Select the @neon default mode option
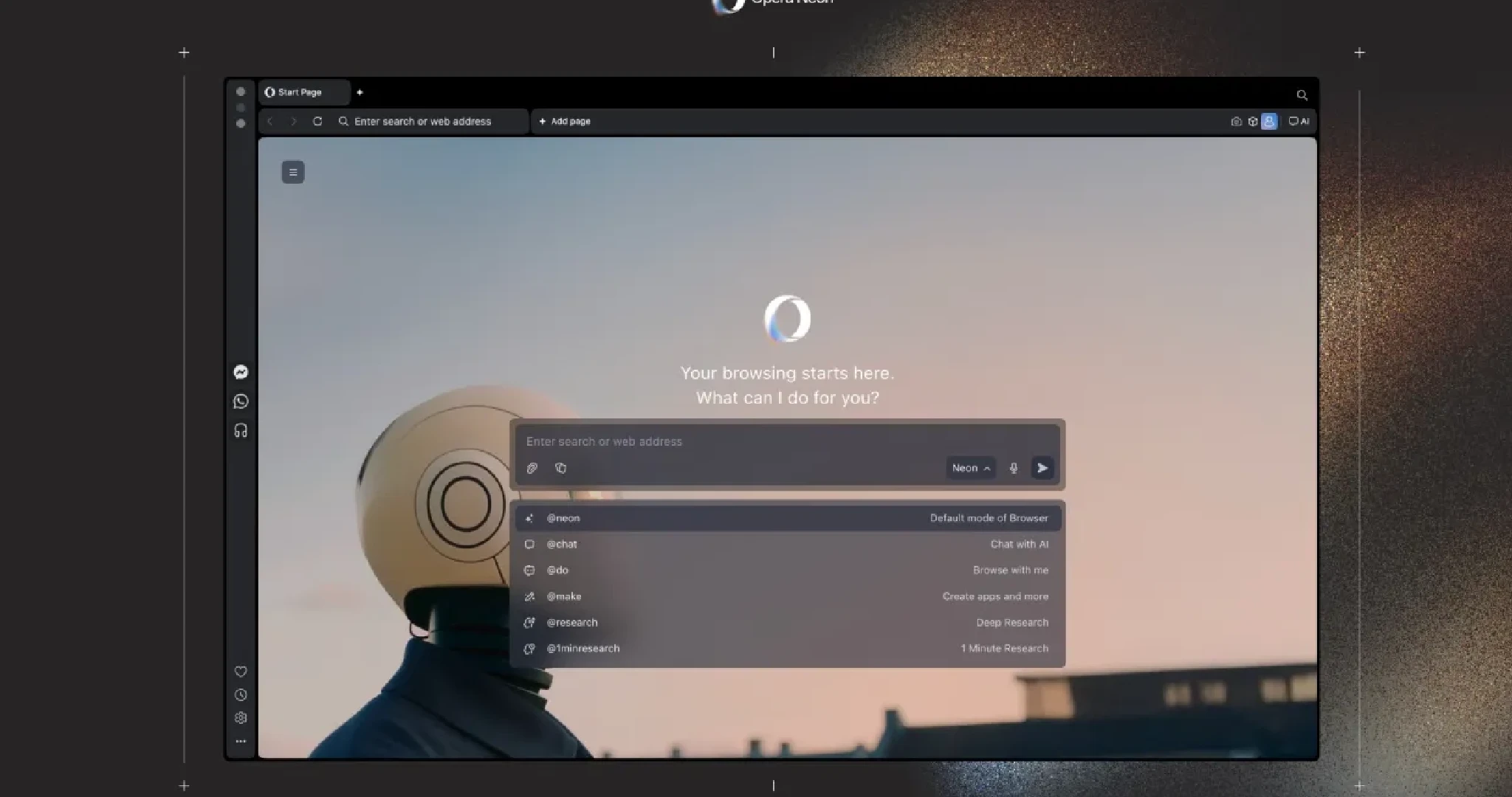Screen dimensions: 1512x797 [x=788, y=518]
